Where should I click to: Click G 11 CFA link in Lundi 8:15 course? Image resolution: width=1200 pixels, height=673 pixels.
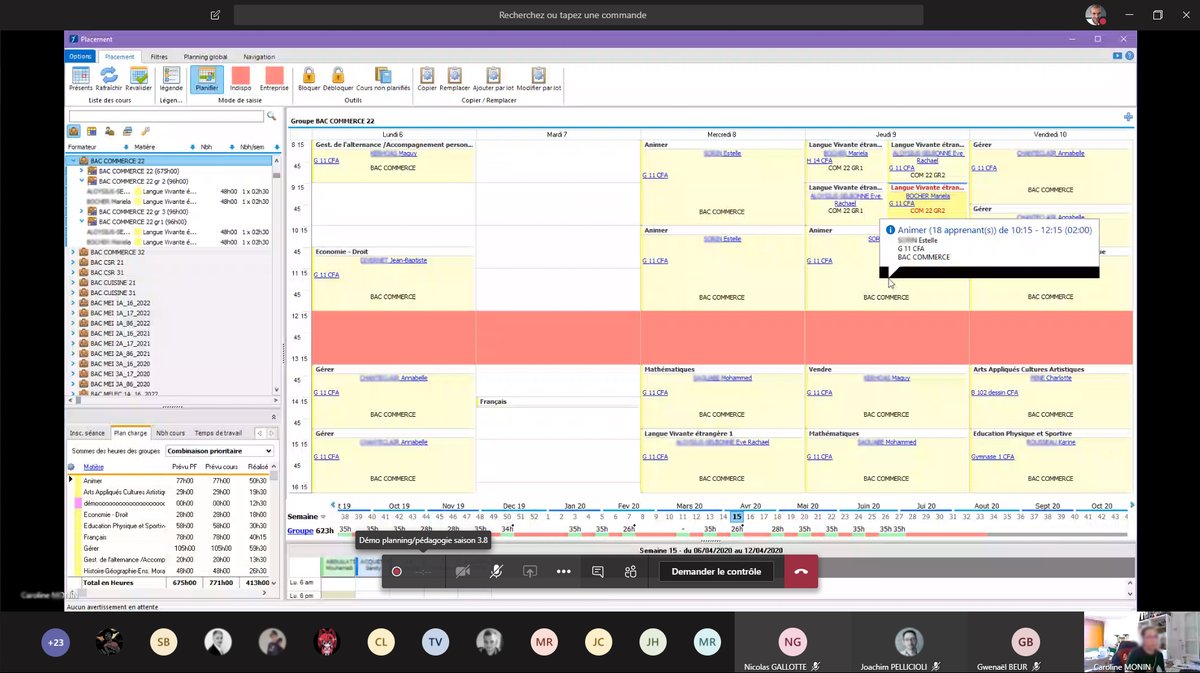[x=326, y=160]
